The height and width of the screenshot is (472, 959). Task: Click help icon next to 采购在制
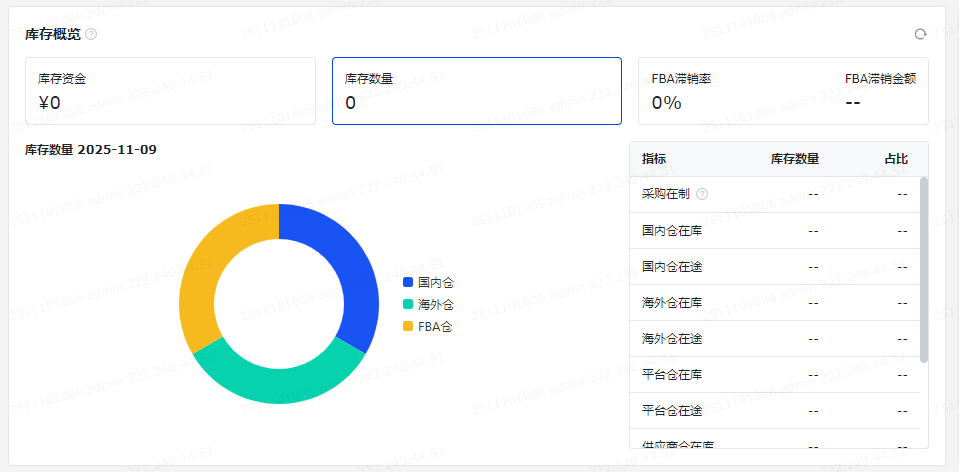pos(702,194)
